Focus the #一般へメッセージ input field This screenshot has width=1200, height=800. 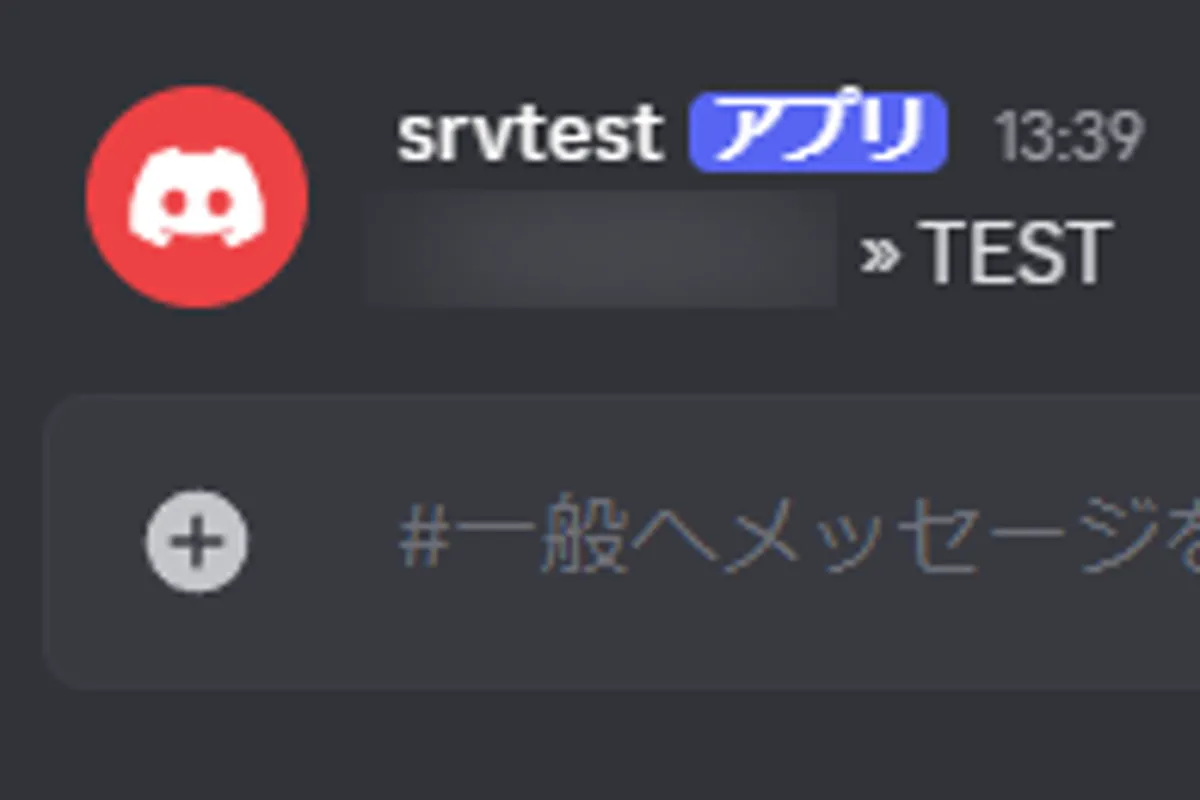tap(620, 541)
